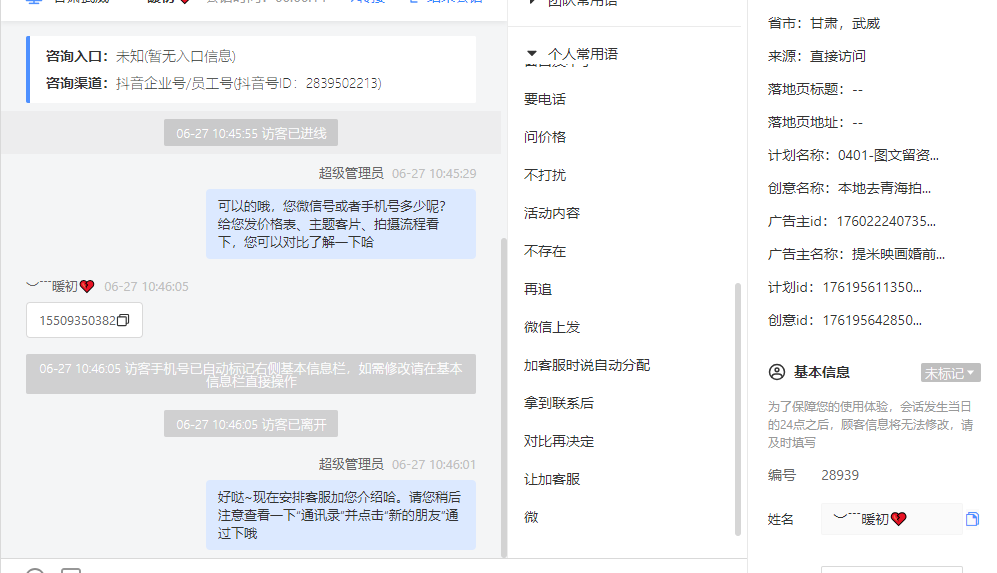Select quick phrase 问价格
The image size is (997, 573).
(x=544, y=137)
